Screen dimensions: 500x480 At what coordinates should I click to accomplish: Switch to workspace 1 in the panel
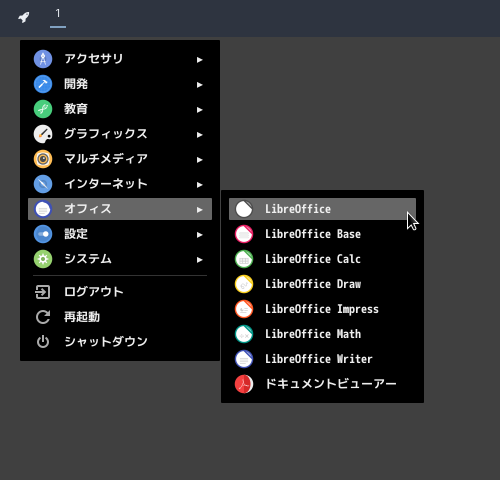tap(58, 18)
